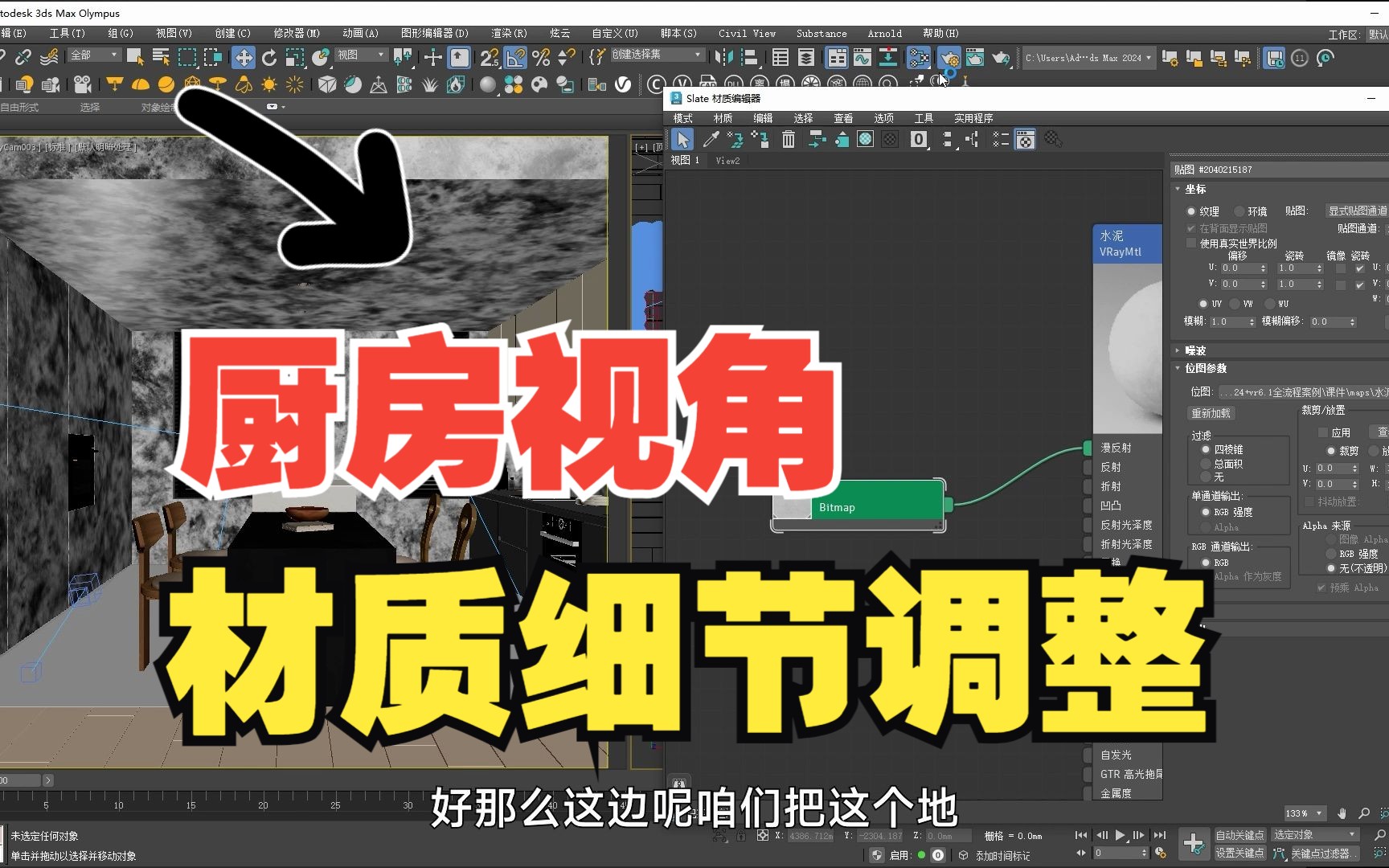Choose the Select Object arrow tool

[x=135, y=57]
